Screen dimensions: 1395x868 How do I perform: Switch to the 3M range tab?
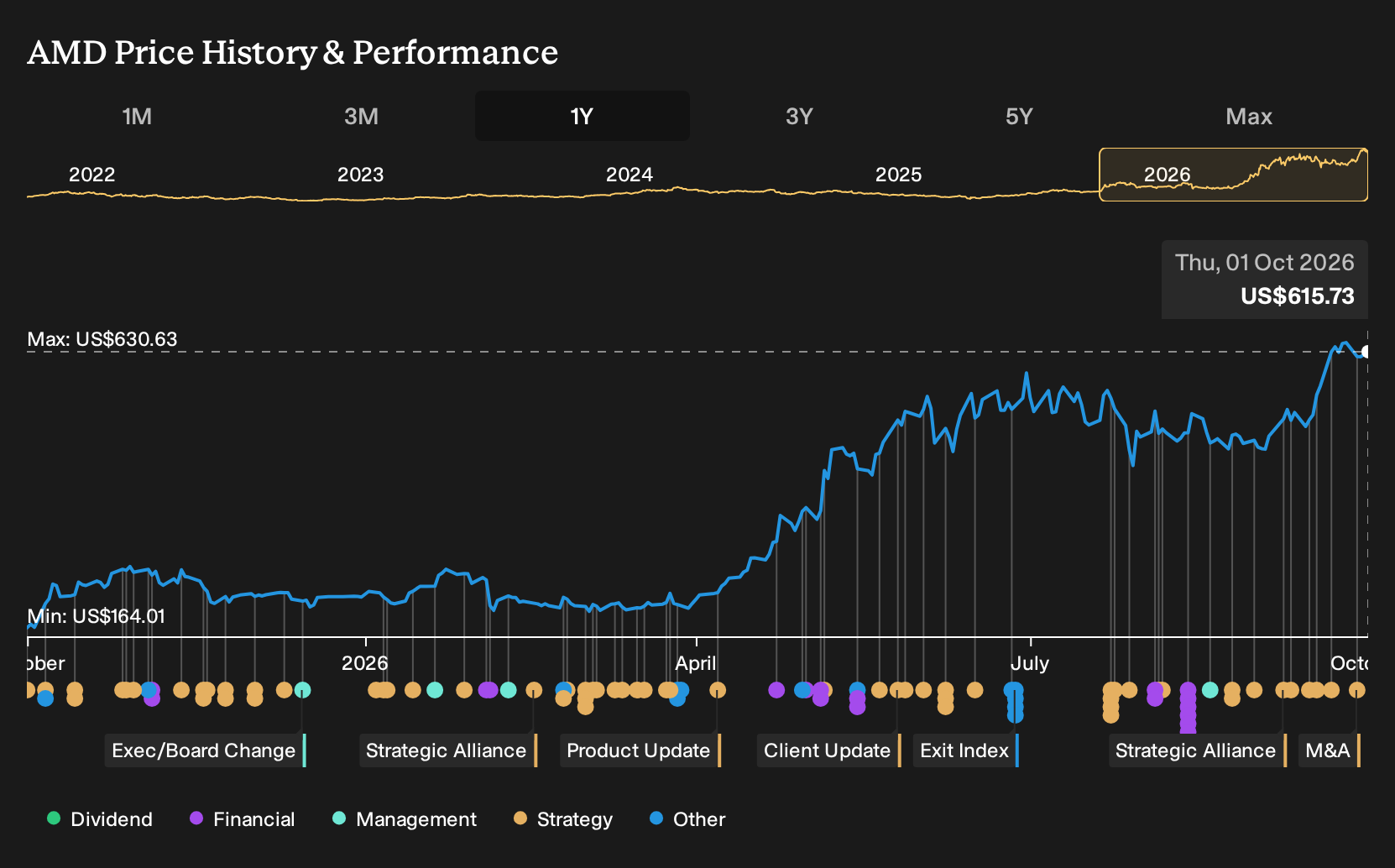pos(361,116)
